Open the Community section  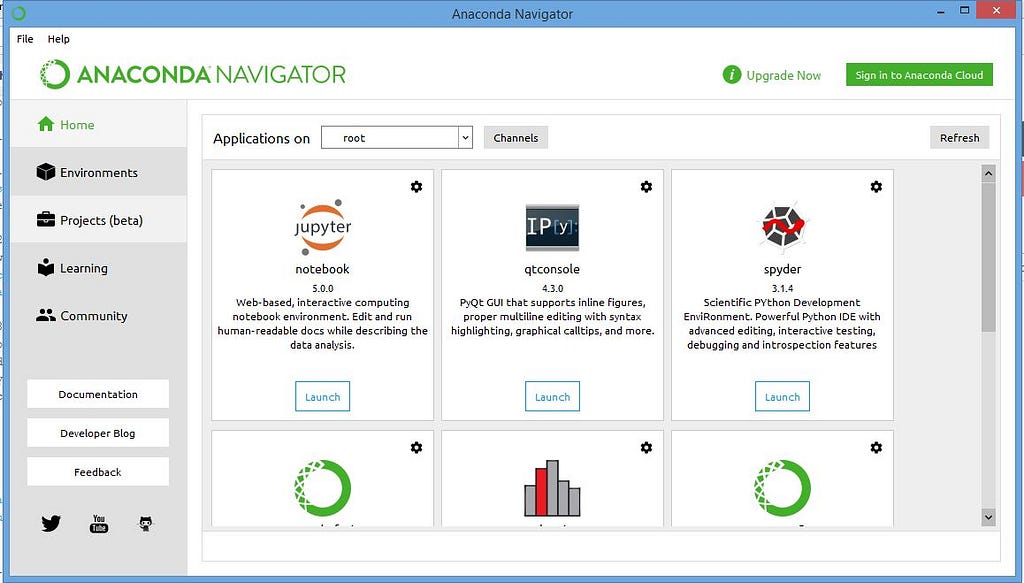tap(99, 315)
